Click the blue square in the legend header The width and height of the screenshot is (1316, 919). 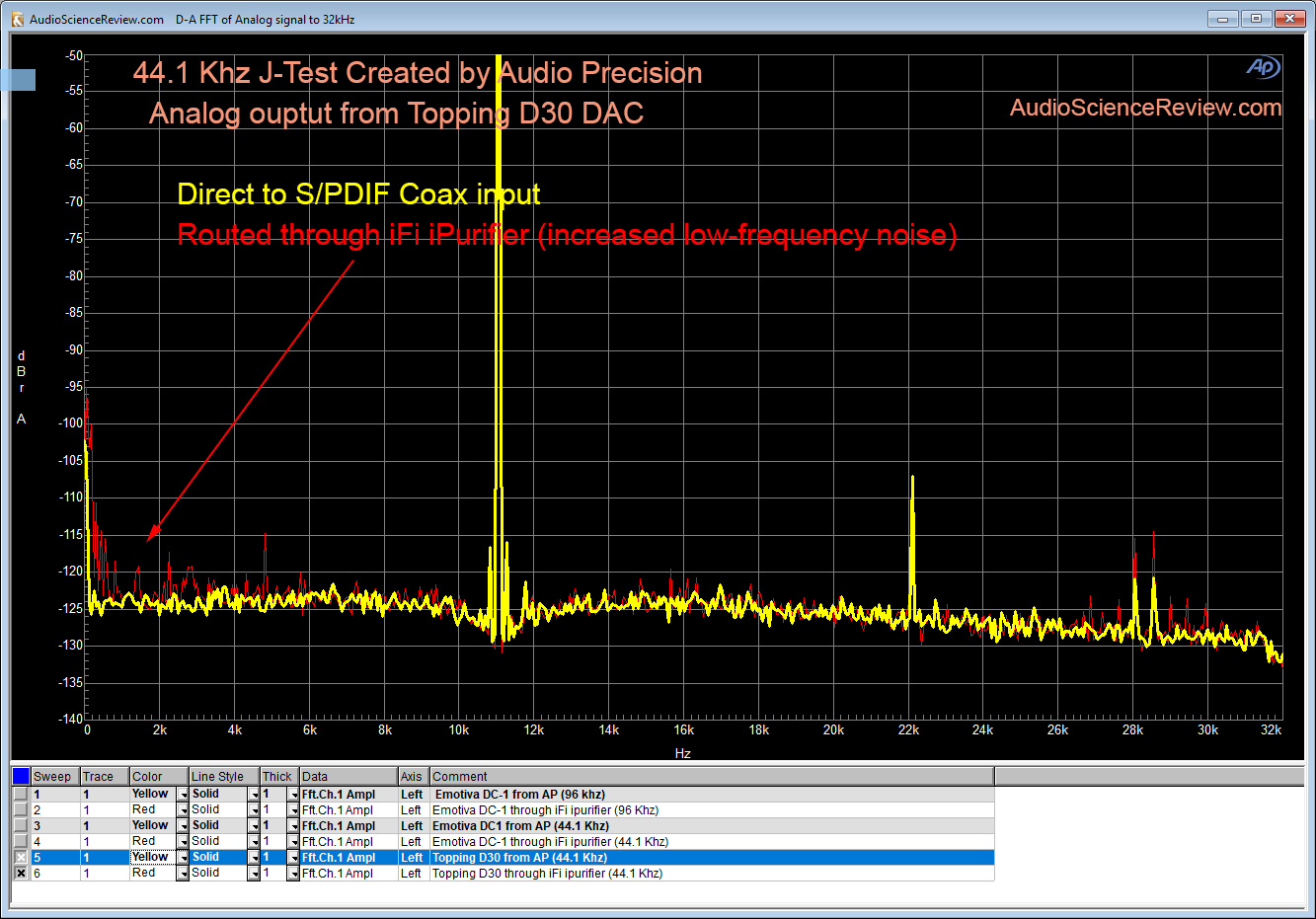[x=21, y=777]
